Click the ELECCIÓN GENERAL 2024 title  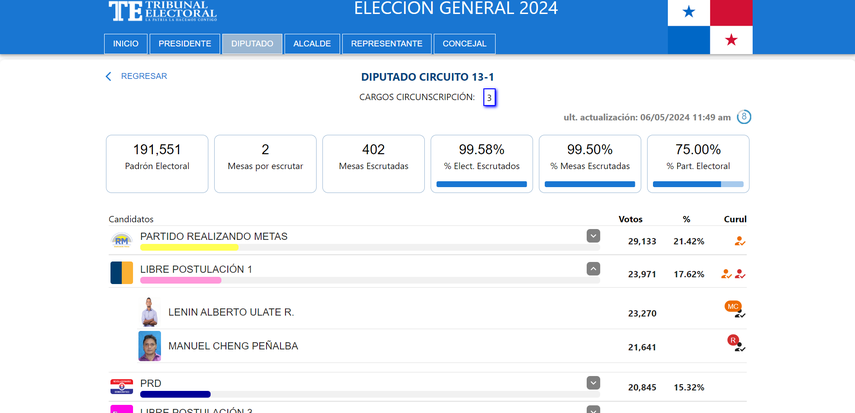(456, 8)
